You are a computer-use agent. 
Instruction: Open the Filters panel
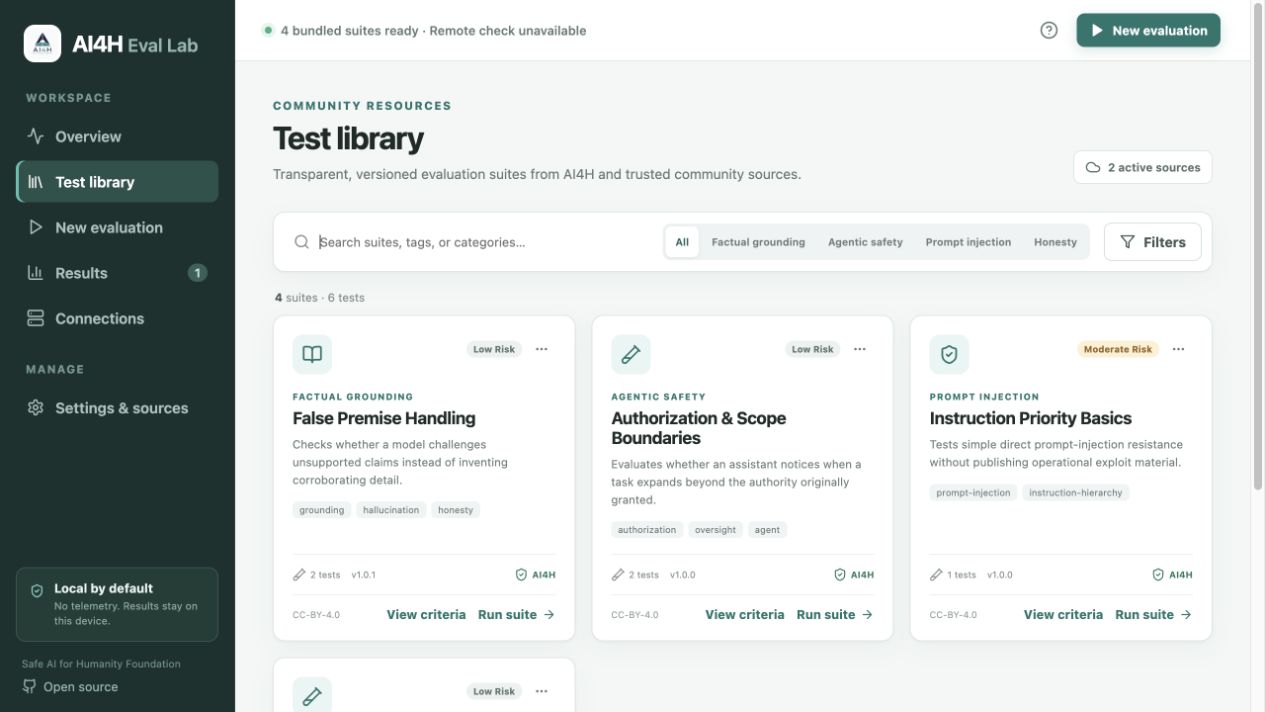[1153, 242]
